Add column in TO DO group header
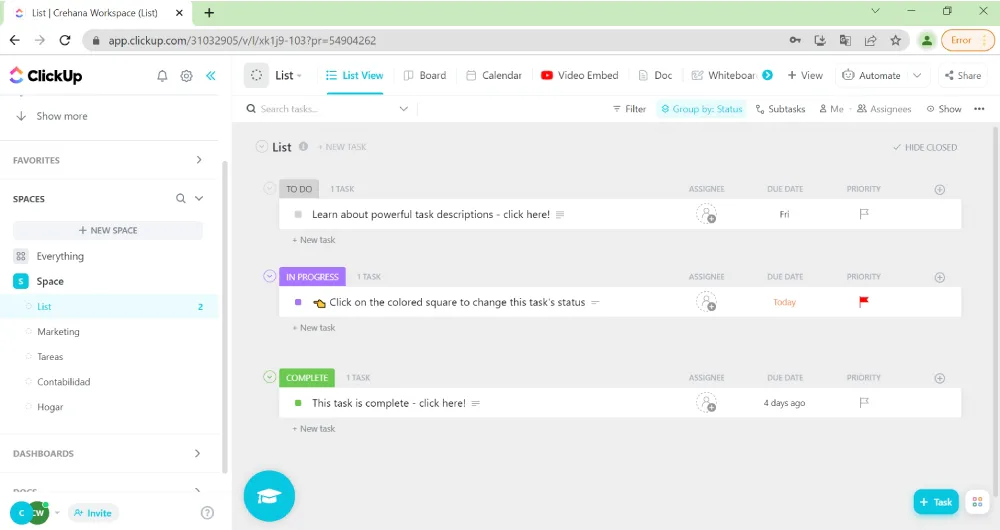 click(x=939, y=189)
